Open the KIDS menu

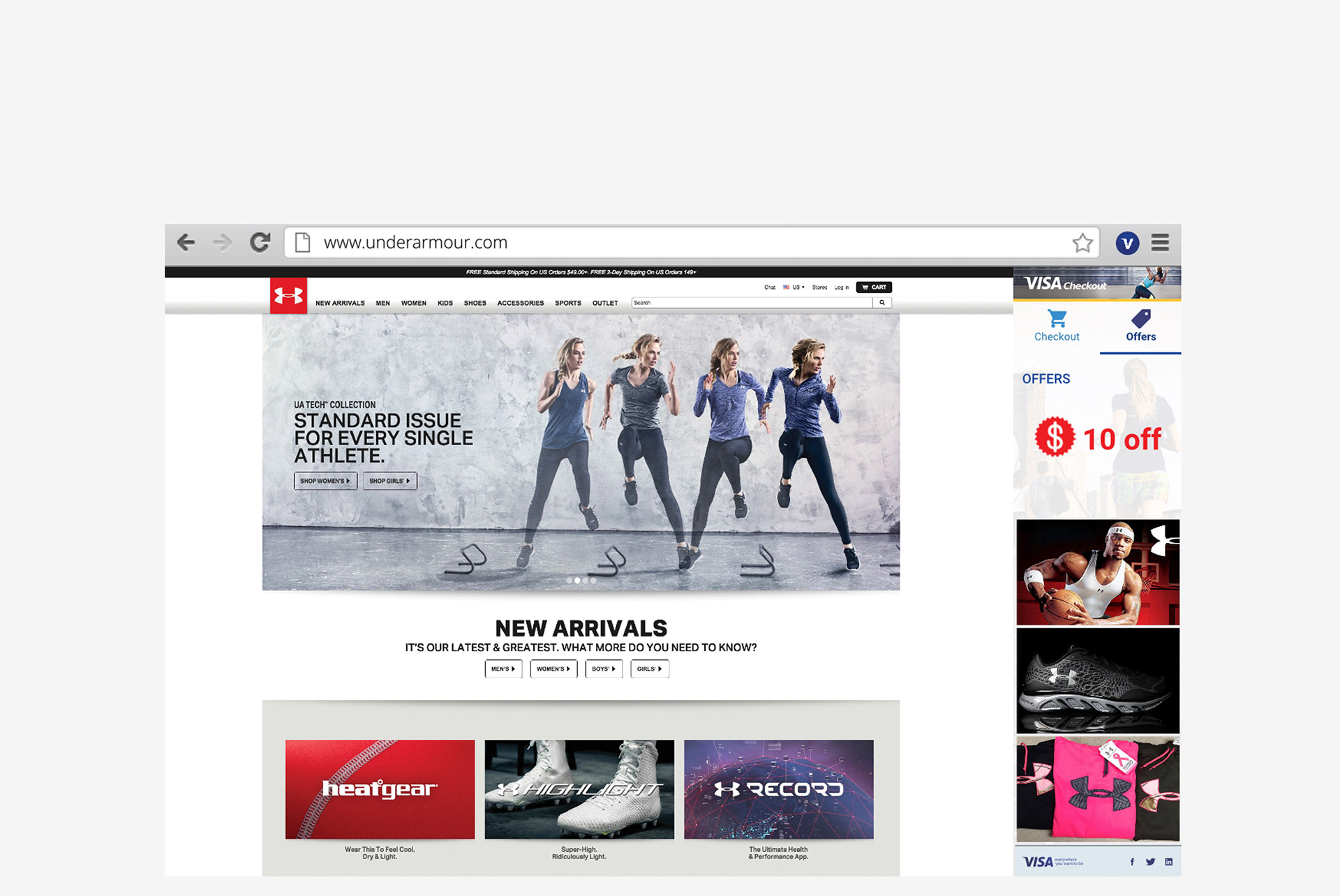pyautogui.click(x=445, y=303)
